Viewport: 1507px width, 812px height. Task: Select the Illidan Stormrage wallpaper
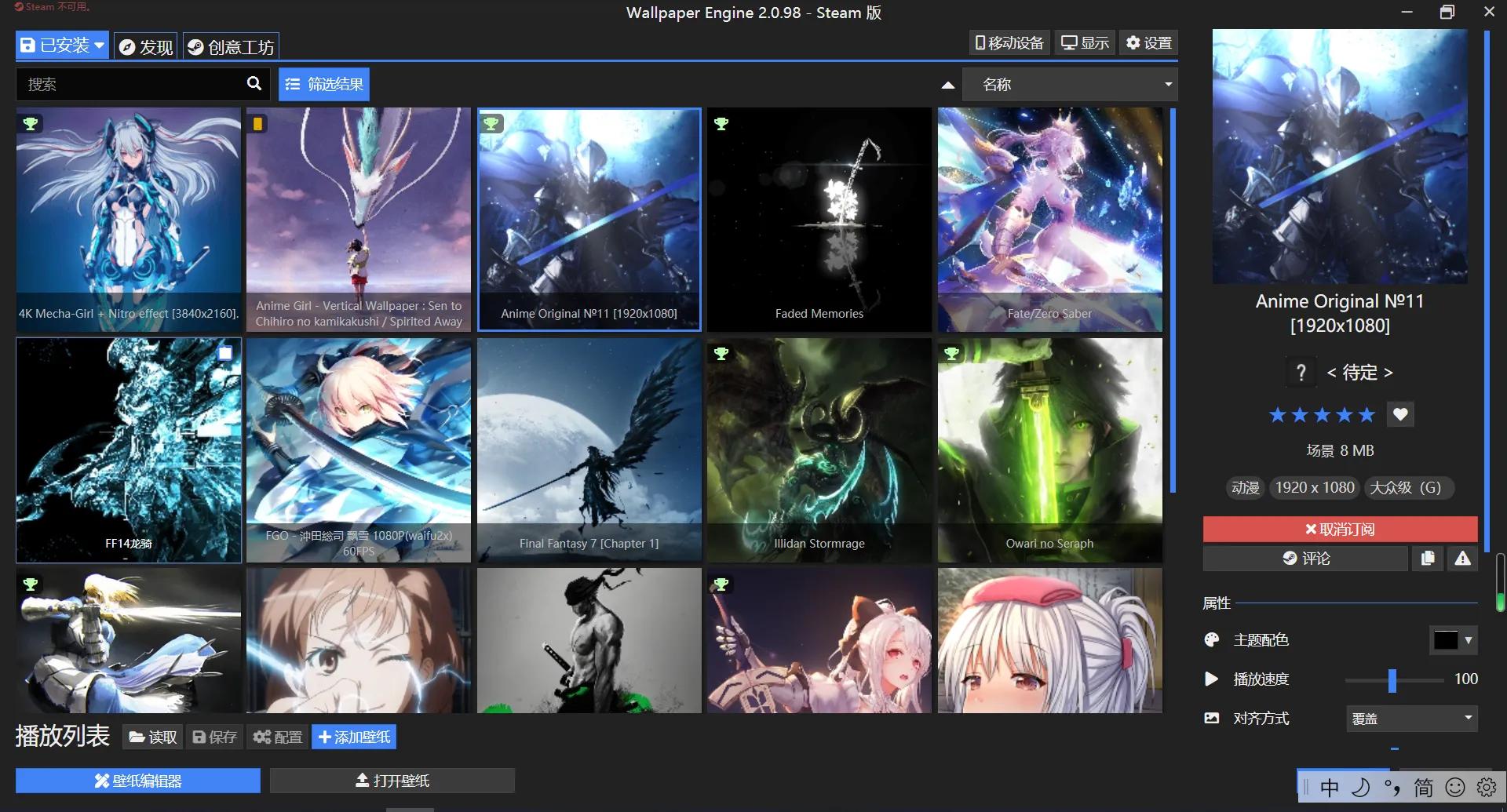[x=819, y=450]
